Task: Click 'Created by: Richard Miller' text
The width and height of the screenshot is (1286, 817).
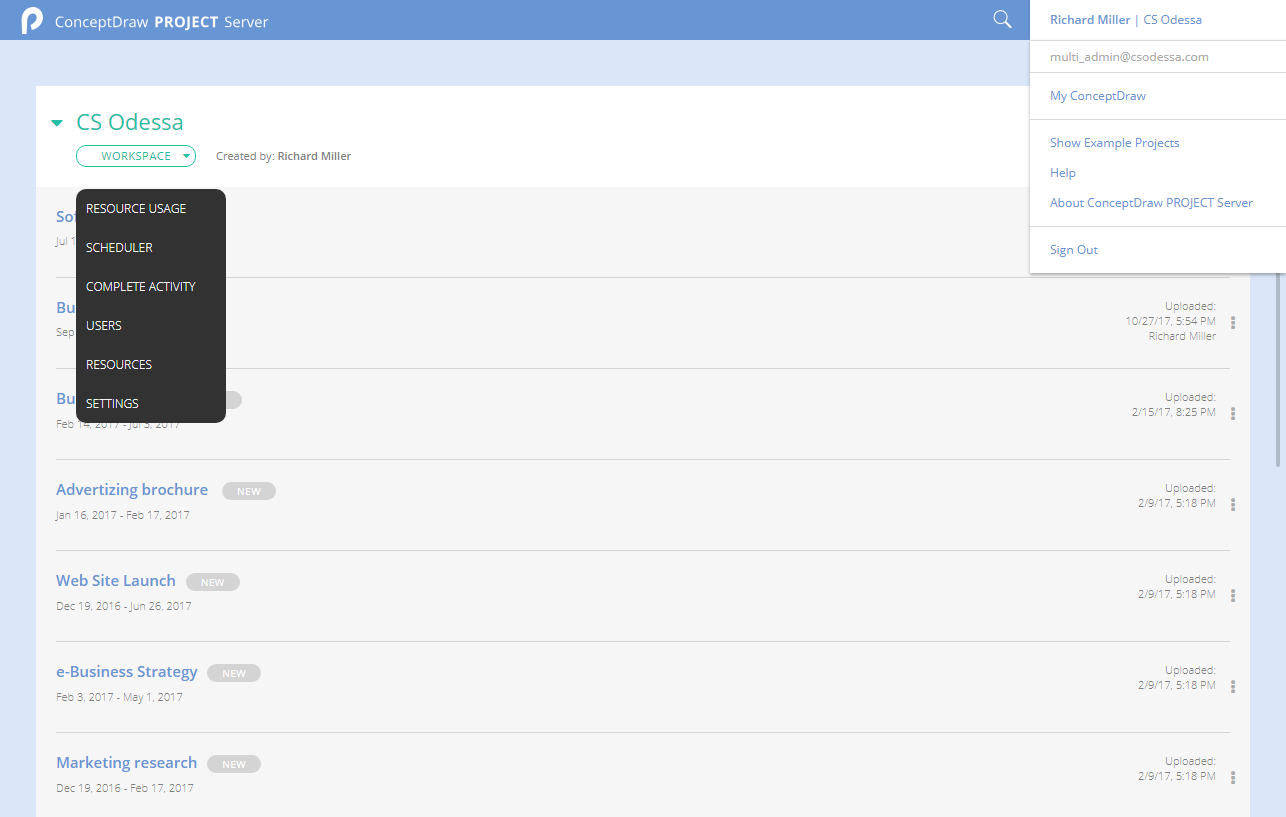Action: (283, 156)
